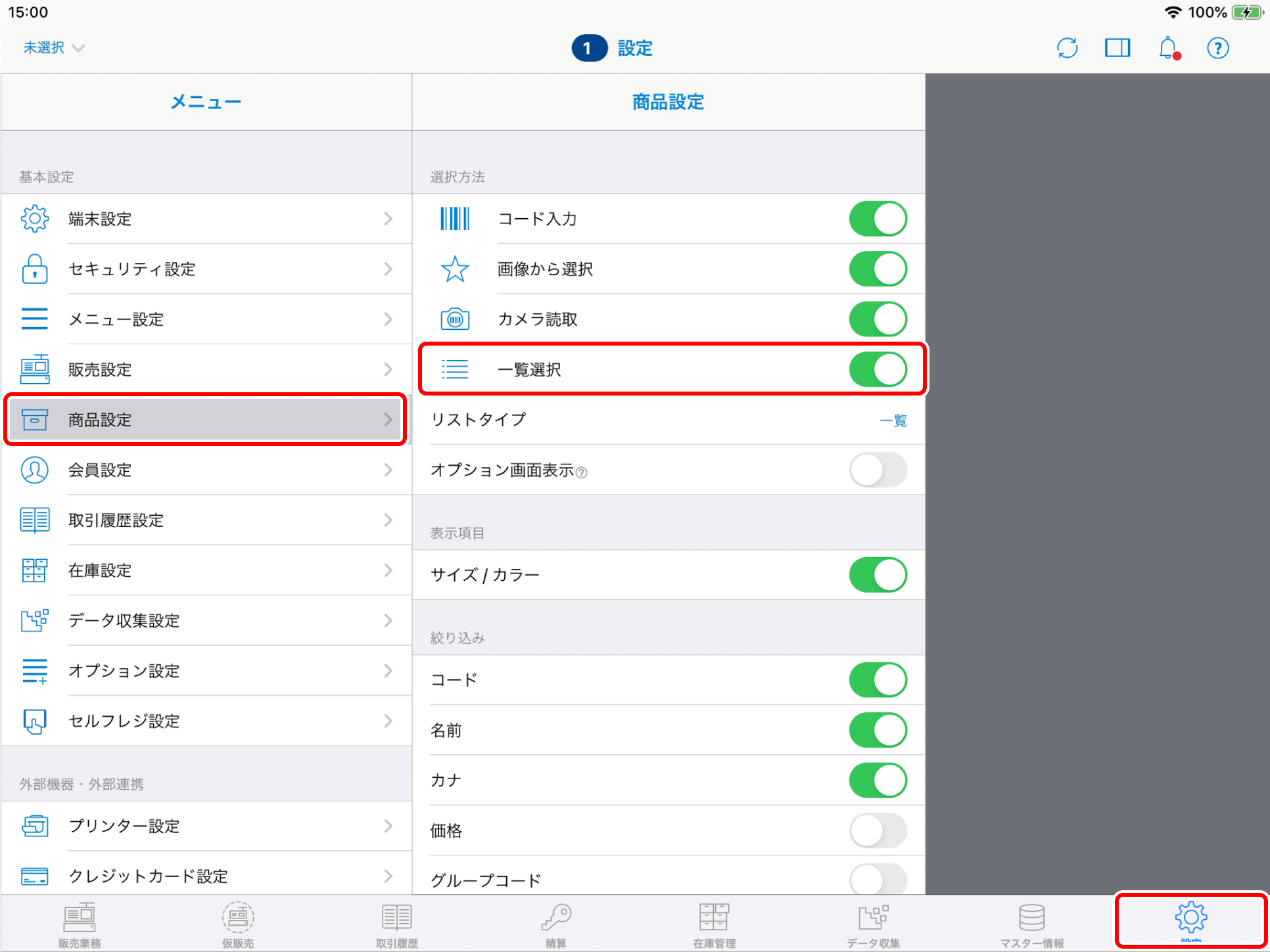The height and width of the screenshot is (952, 1270).
Task: Tap the 精算 key icon
Action: [555, 923]
